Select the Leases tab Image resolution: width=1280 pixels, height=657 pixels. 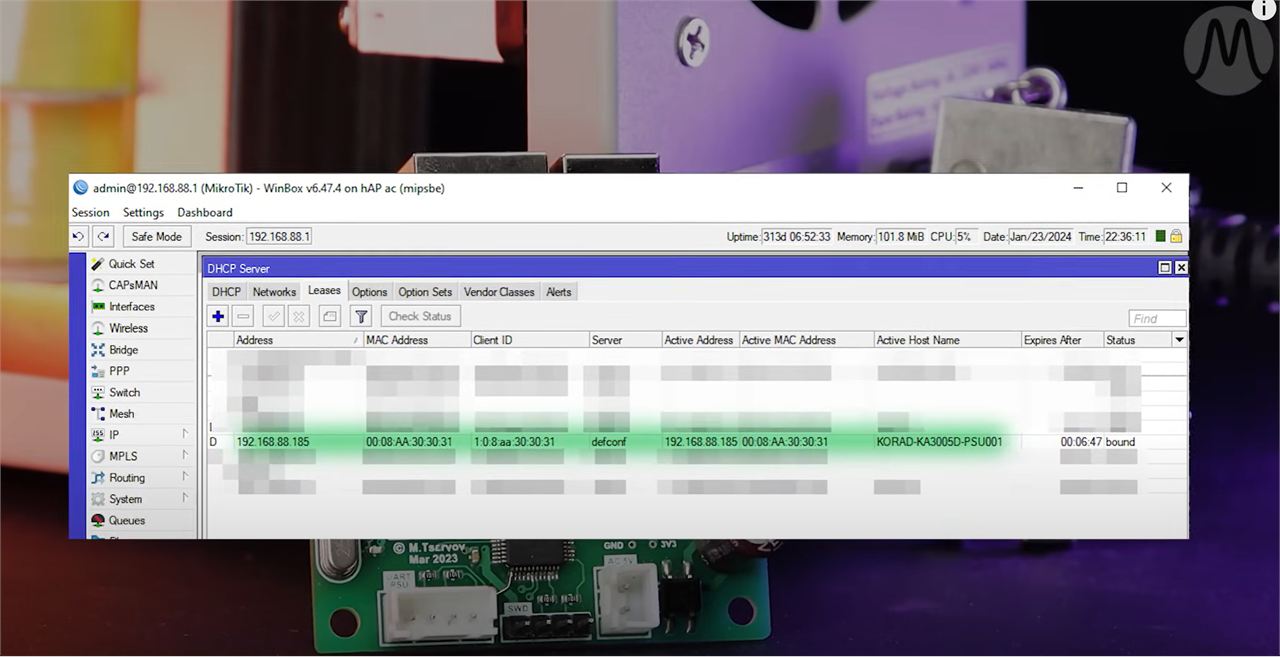click(x=324, y=291)
